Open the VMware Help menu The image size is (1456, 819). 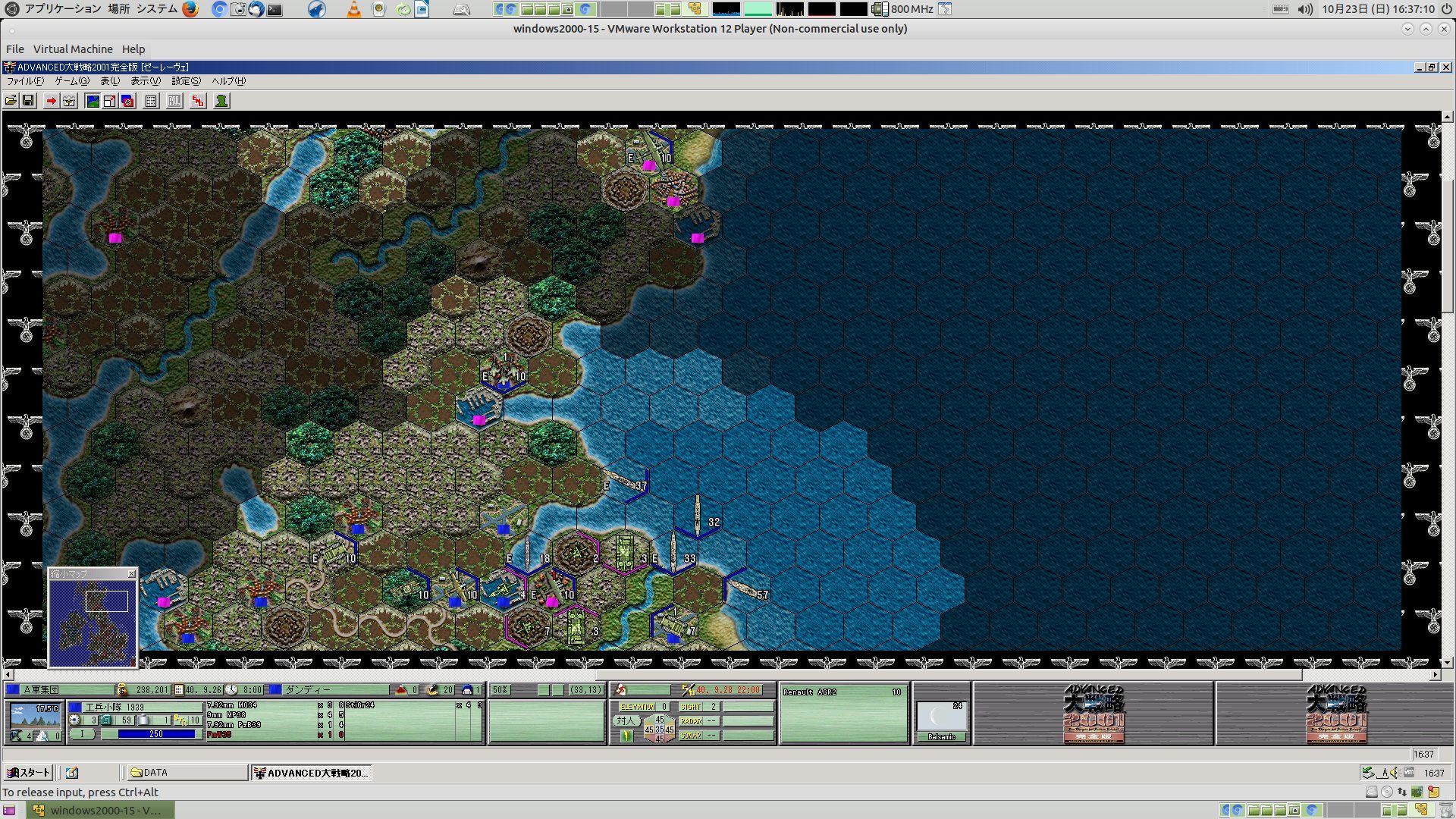[133, 49]
